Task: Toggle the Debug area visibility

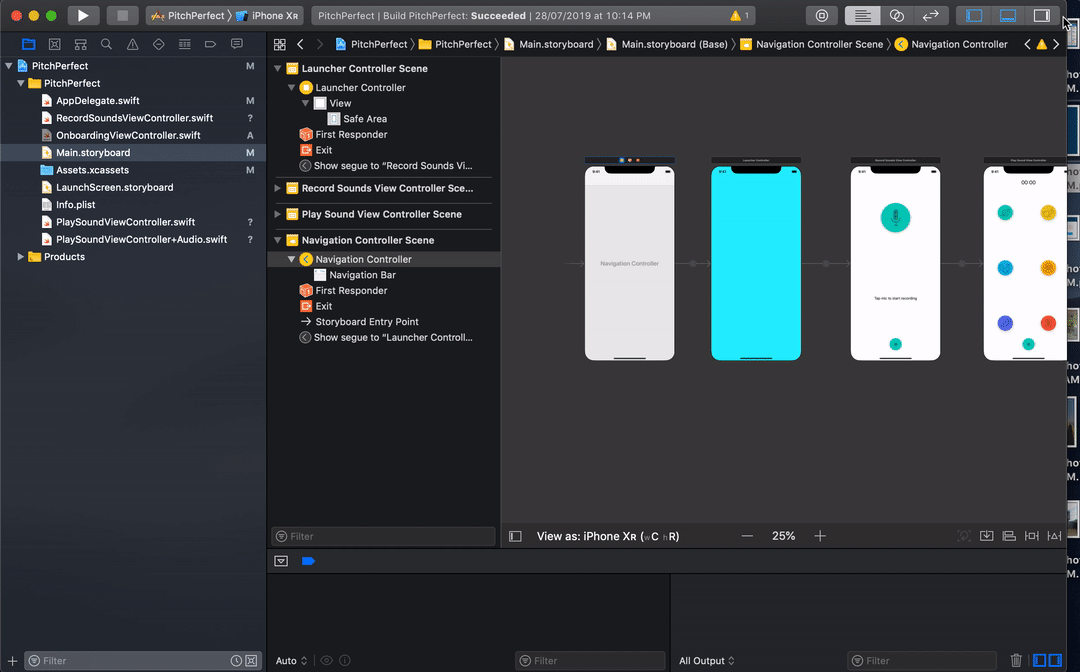Action: (1008, 15)
